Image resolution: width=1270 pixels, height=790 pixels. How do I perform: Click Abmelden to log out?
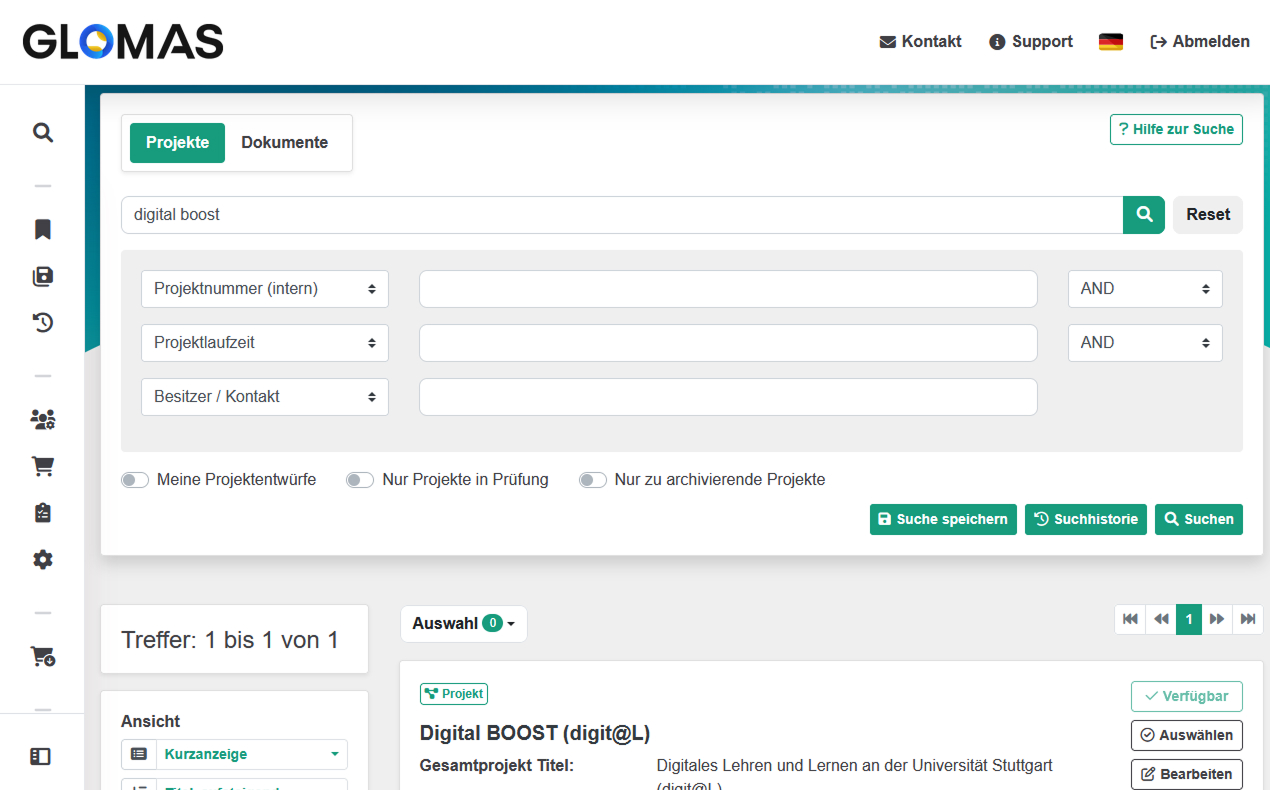point(1200,42)
